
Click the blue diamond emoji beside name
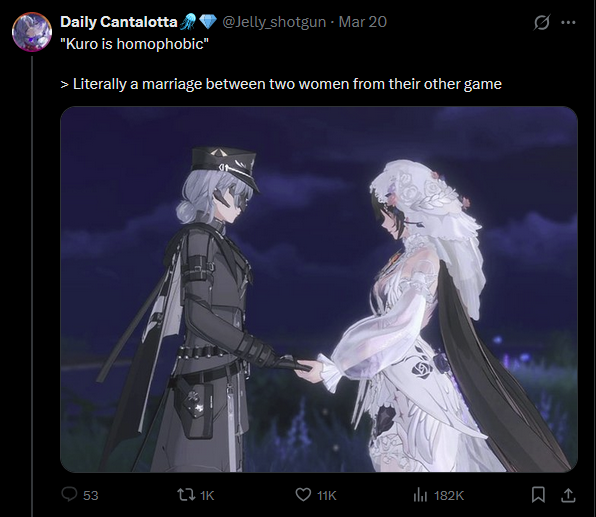coord(208,22)
